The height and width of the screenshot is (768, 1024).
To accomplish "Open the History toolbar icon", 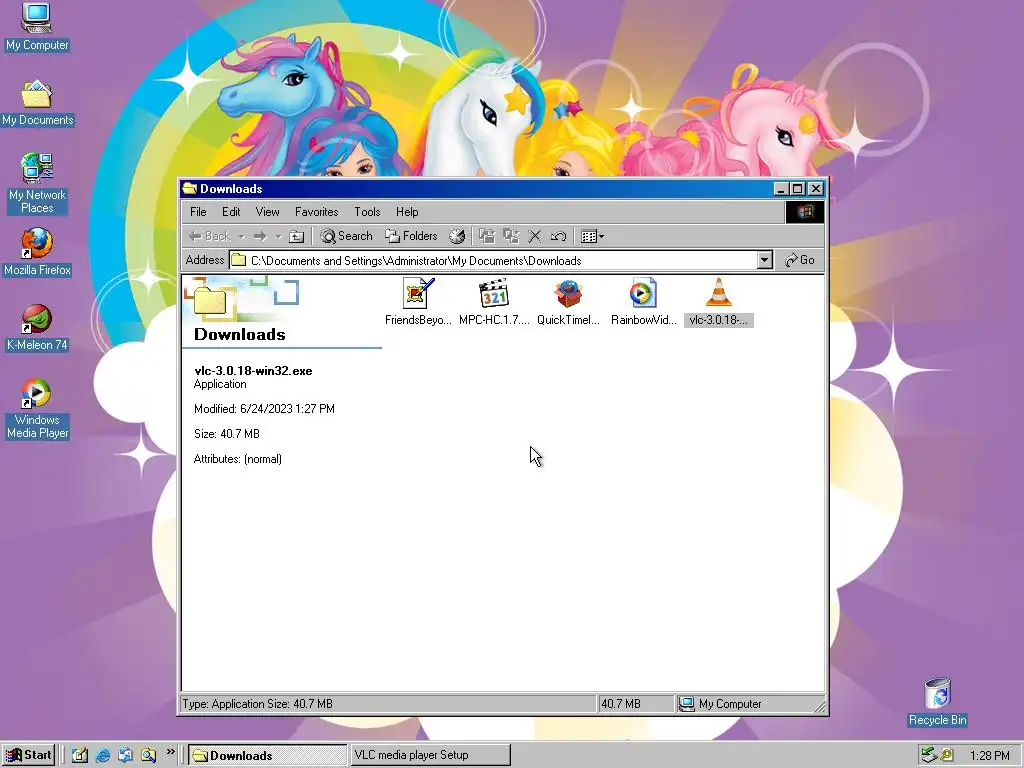I will [457, 236].
